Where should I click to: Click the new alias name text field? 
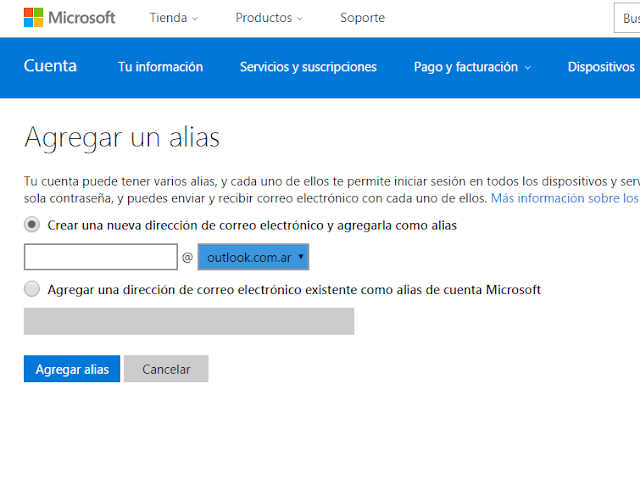pyautogui.click(x=101, y=257)
